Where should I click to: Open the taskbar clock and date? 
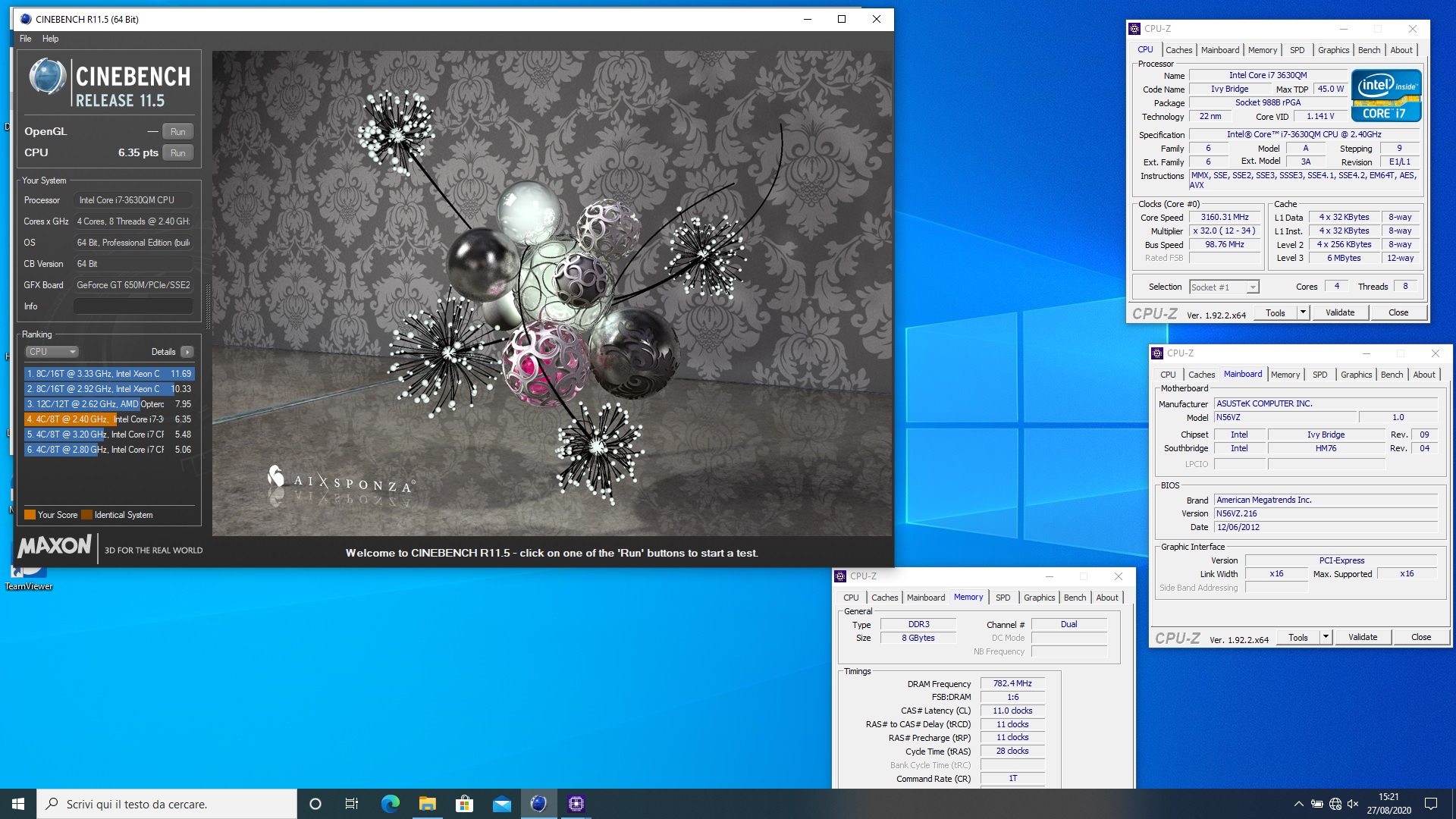tap(1389, 804)
